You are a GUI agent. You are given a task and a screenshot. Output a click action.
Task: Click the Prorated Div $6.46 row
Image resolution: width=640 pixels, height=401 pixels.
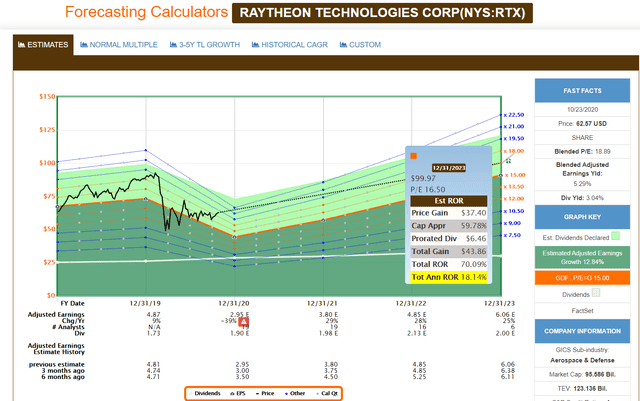pyautogui.click(x=449, y=238)
